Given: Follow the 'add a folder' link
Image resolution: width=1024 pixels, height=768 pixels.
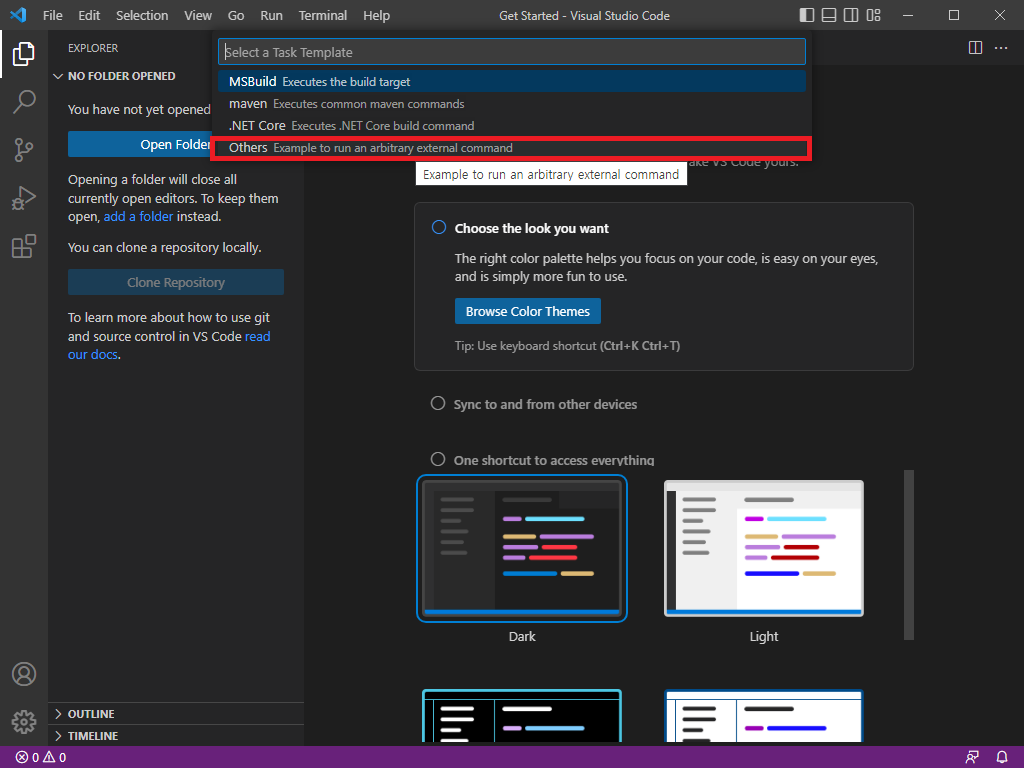Looking at the screenshot, I should (138, 216).
